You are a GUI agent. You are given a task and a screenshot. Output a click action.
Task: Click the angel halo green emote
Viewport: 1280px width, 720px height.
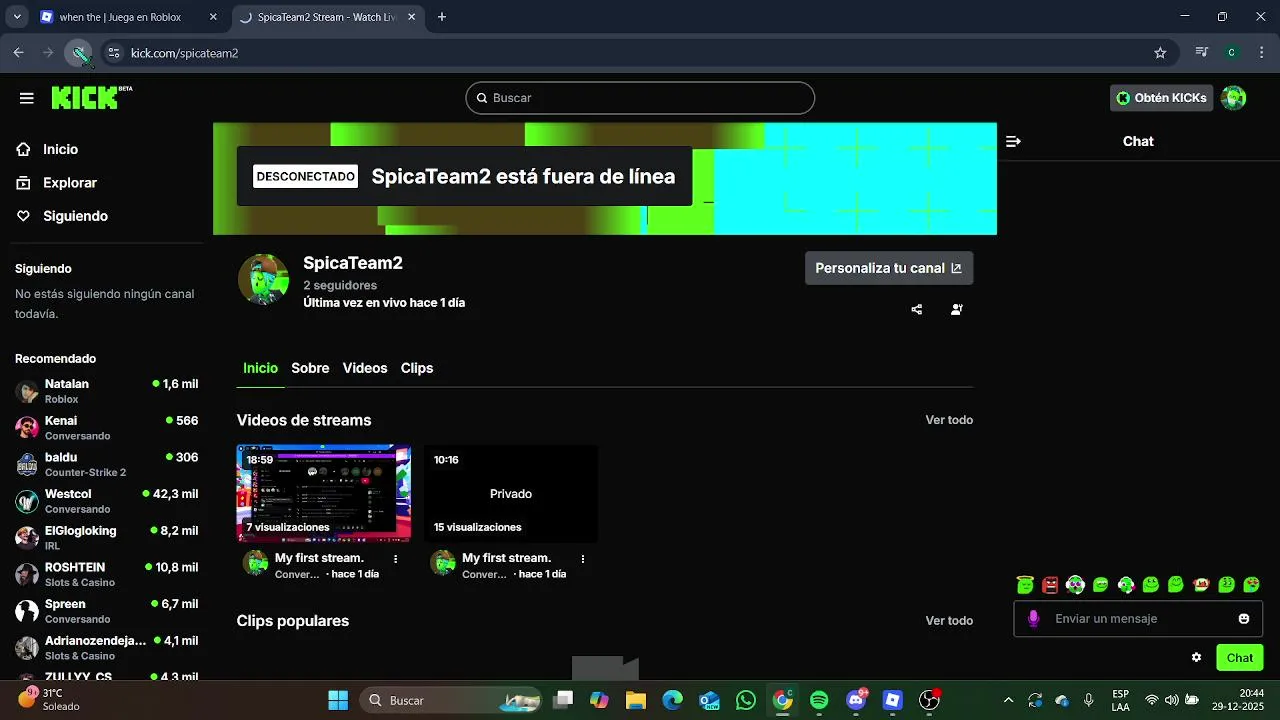pyautogui.click(x=1025, y=585)
